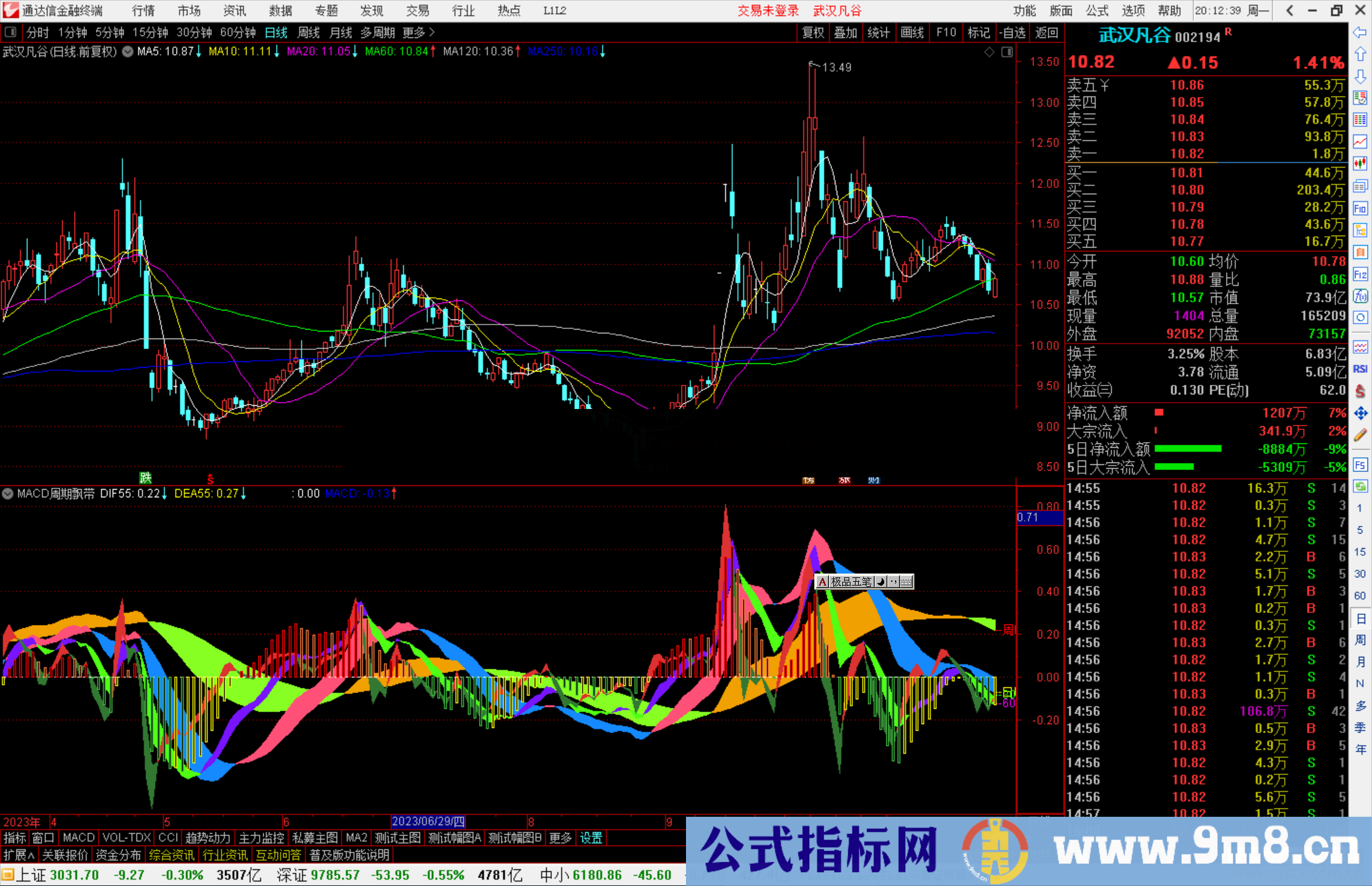This screenshot has height=886, width=1372.
Task: Click the 交易未登录 login link
Action: click(x=768, y=11)
